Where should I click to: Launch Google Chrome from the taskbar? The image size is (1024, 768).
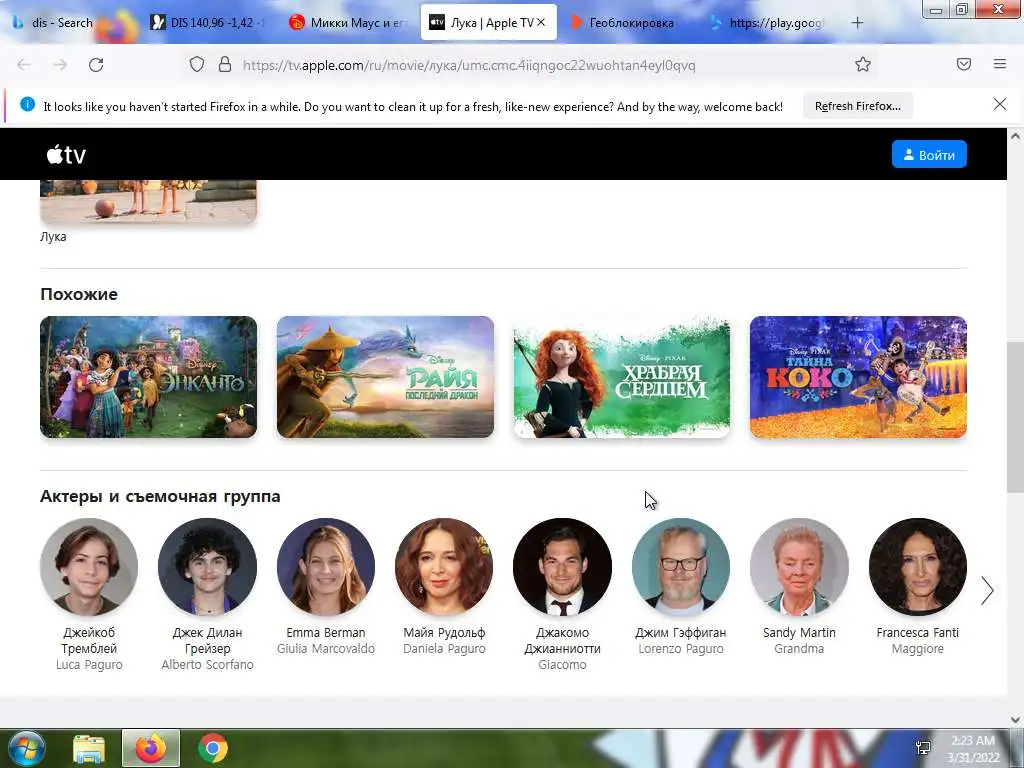(x=212, y=748)
